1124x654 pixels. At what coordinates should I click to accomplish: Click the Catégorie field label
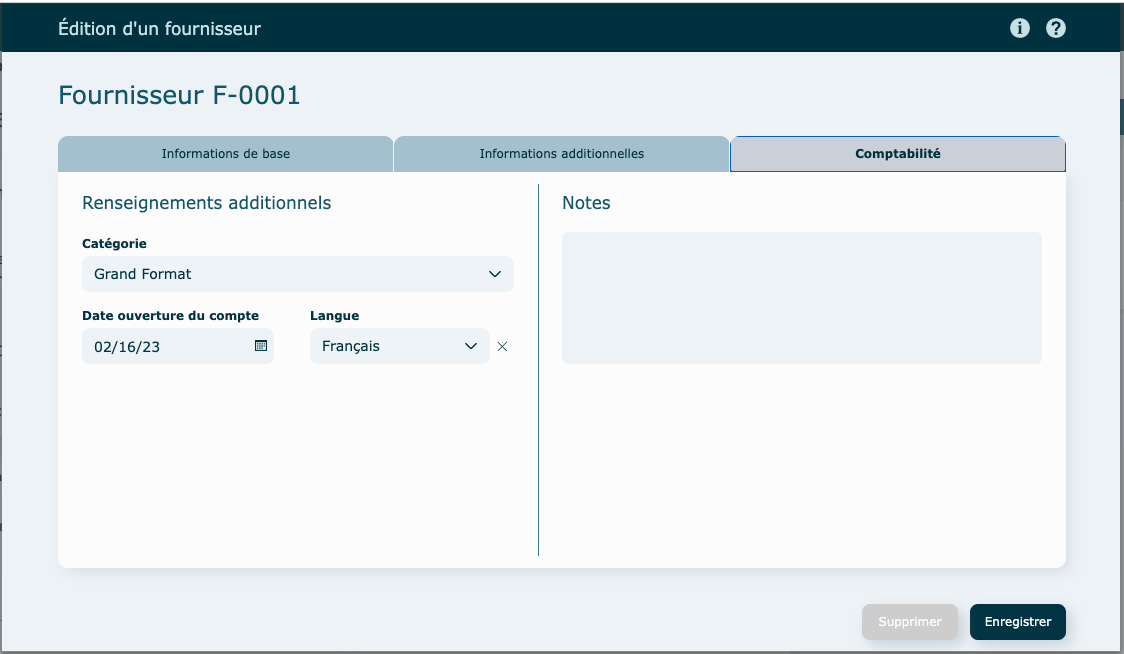pyautogui.click(x=114, y=243)
